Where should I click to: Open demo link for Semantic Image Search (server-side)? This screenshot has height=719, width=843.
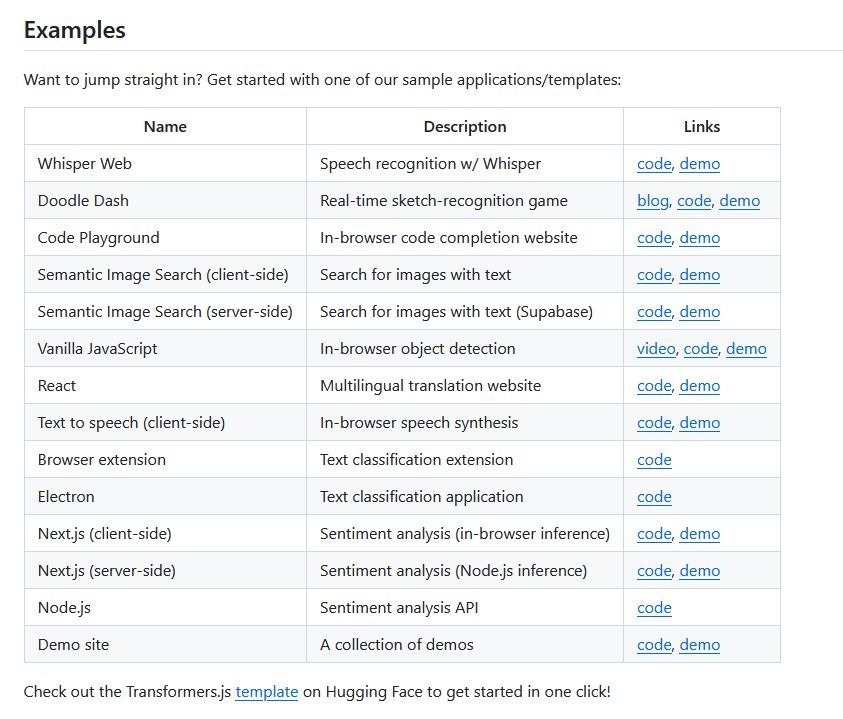(699, 312)
